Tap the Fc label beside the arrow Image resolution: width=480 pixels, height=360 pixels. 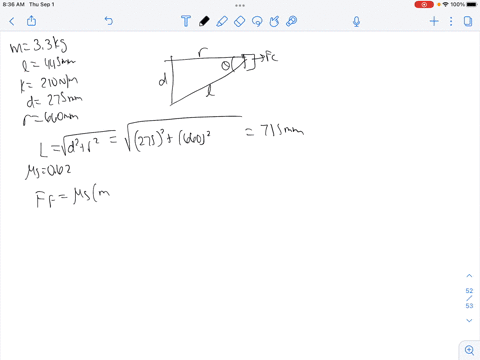point(271,57)
